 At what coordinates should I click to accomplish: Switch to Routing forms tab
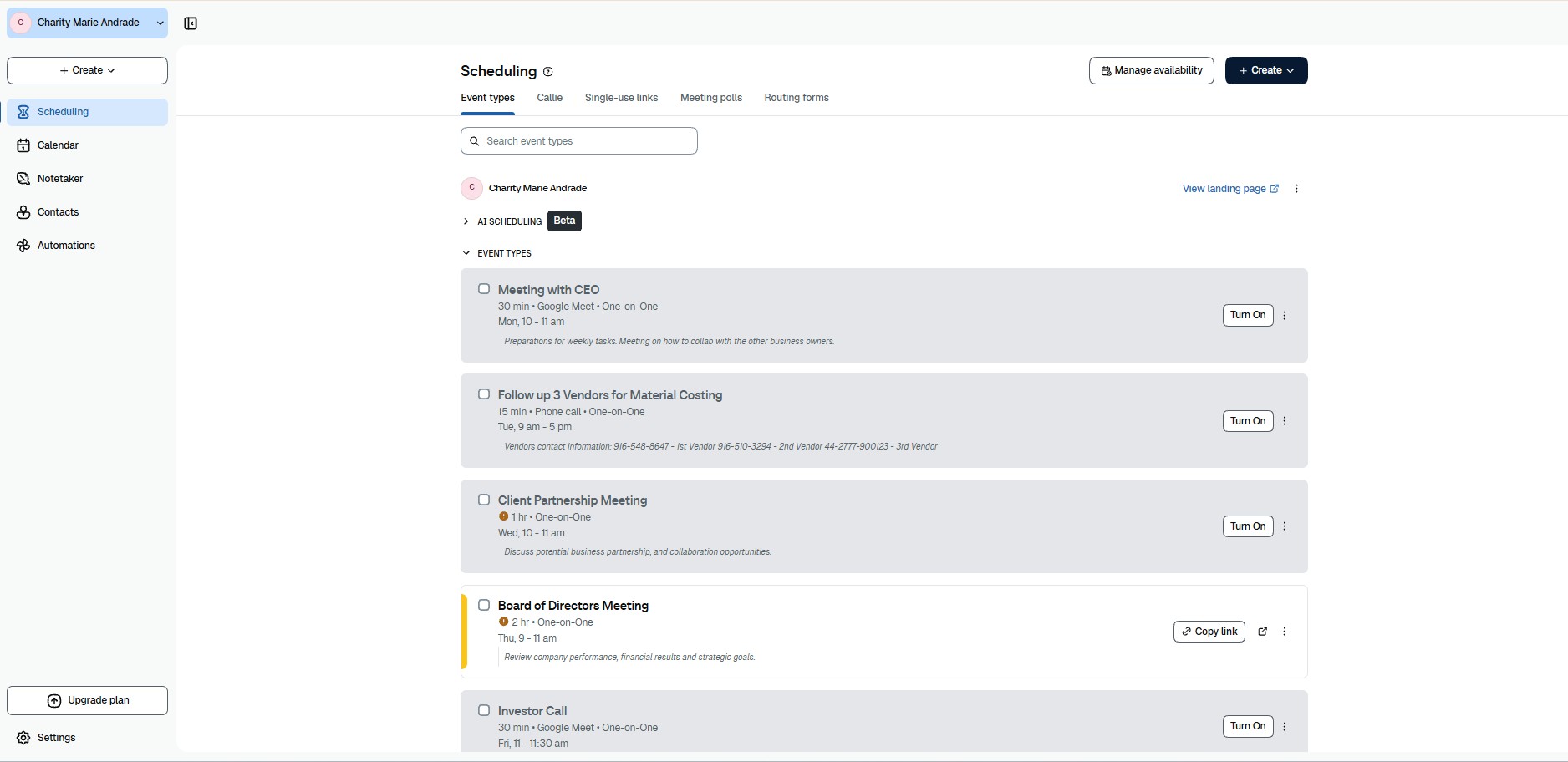797,98
